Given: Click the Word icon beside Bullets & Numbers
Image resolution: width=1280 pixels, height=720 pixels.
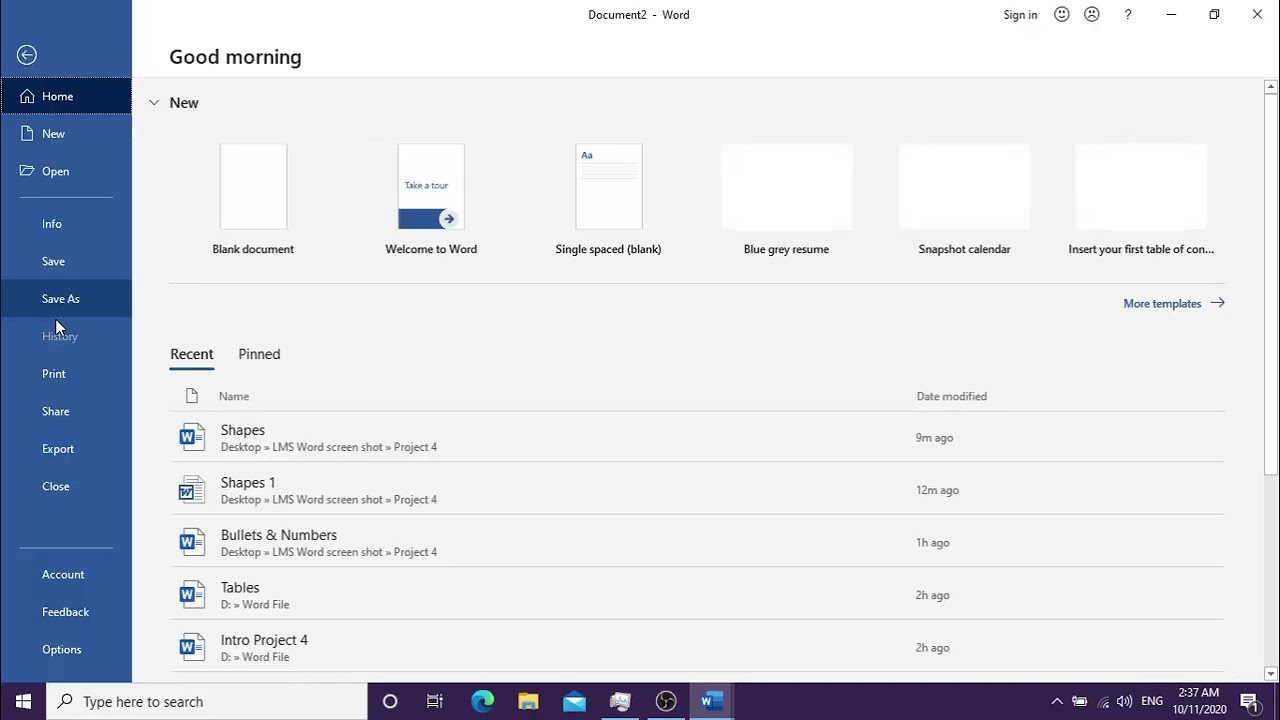Looking at the screenshot, I should (192, 543).
